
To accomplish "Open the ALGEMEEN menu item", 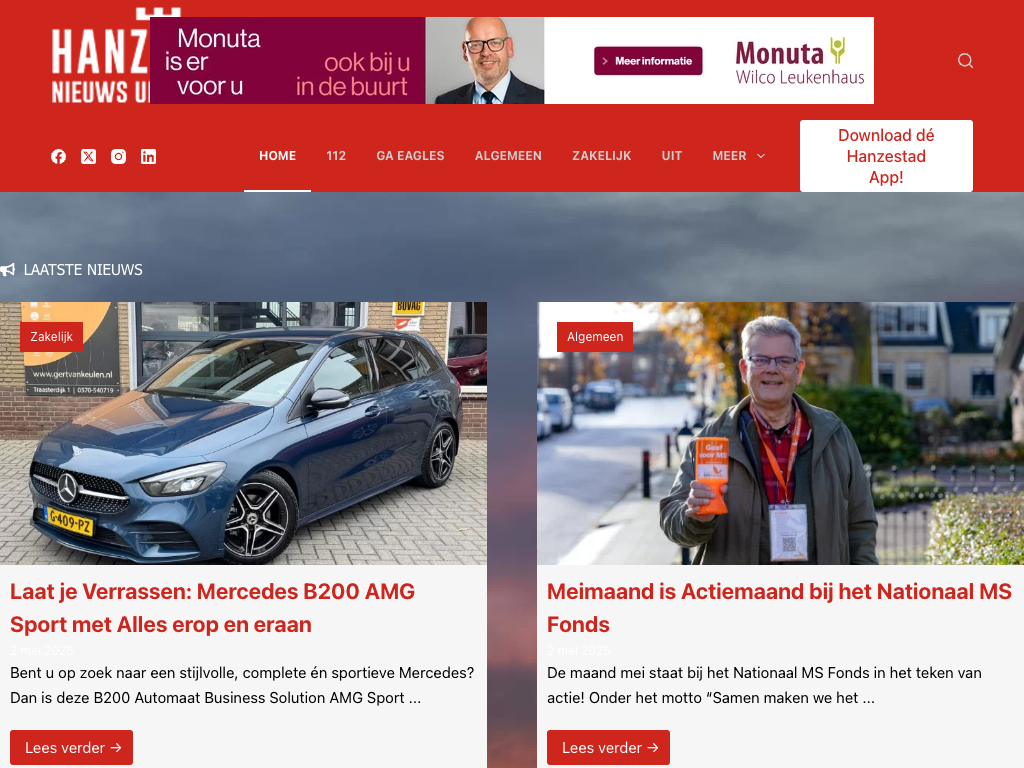I will click(x=508, y=156).
